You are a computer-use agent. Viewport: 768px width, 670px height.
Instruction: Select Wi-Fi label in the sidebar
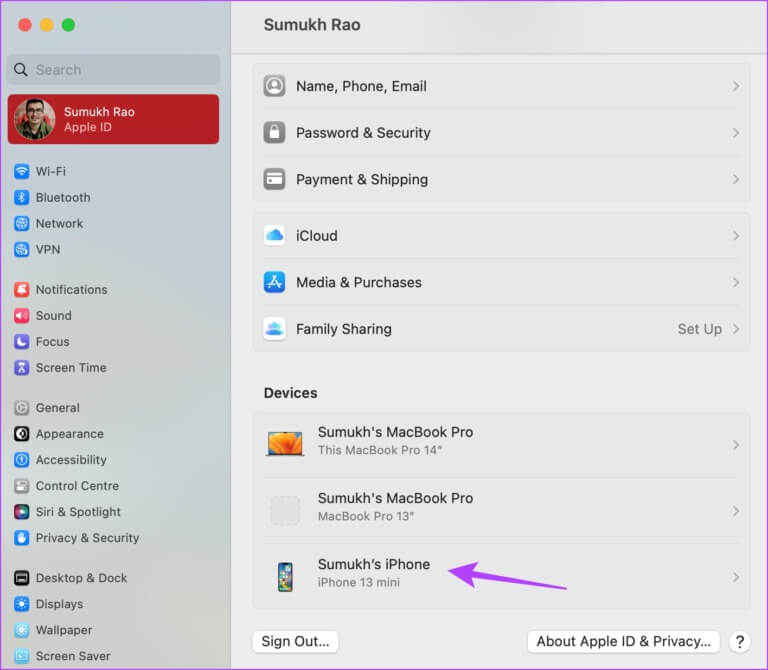point(50,171)
